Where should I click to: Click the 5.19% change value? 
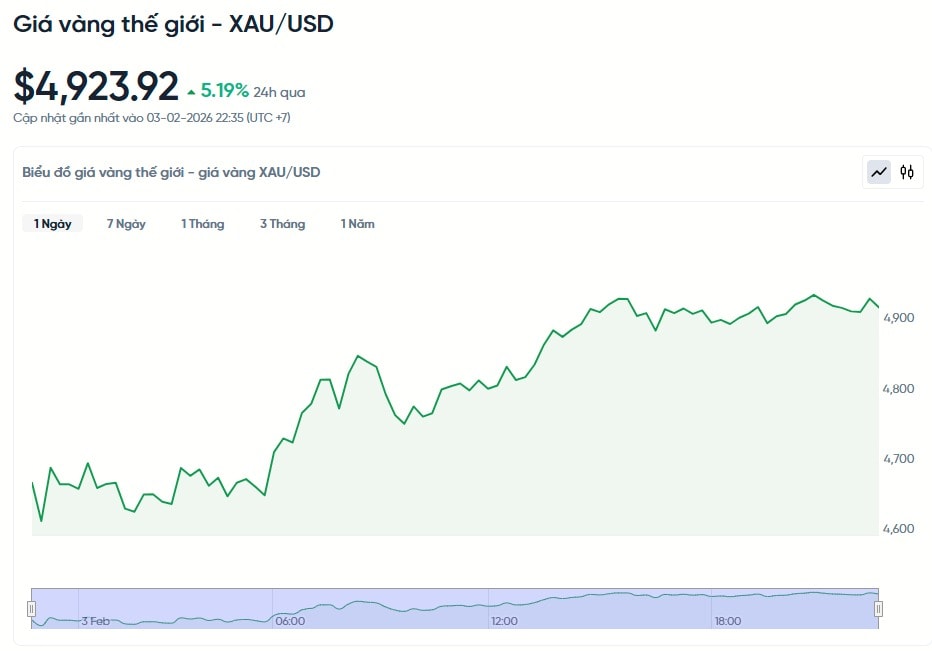pyautogui.click(x=225, y=91)
